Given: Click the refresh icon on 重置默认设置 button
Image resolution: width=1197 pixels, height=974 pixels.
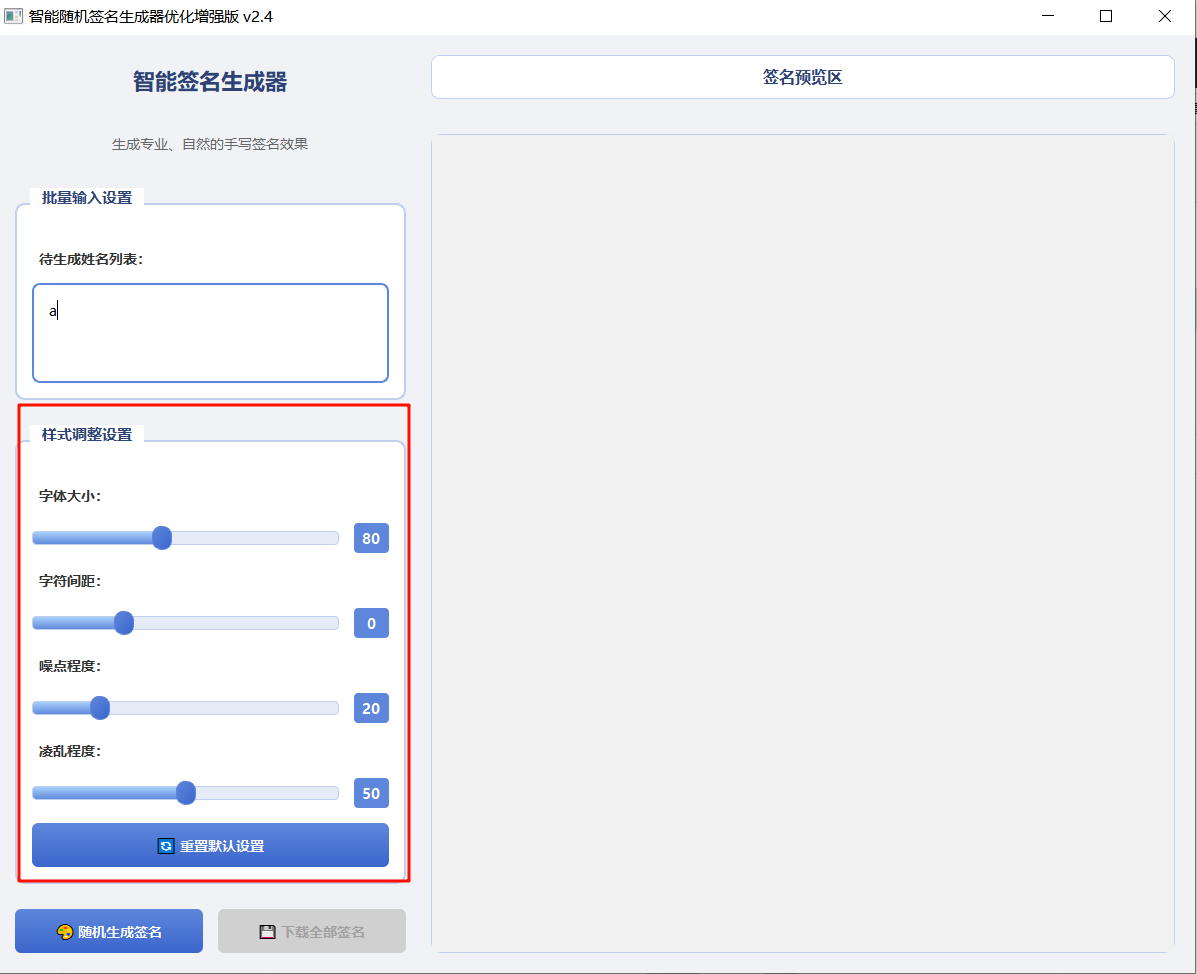Looking at the screenshot, I should [166, 846].
